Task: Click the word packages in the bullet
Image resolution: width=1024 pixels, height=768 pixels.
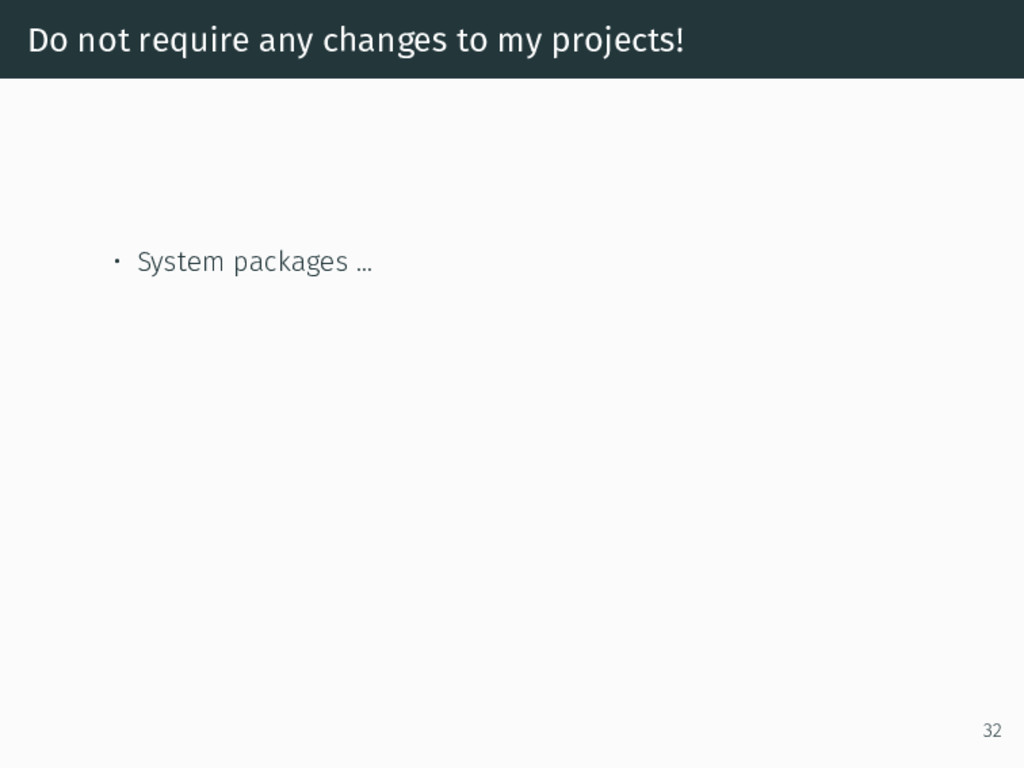Action: pos(291,263)
